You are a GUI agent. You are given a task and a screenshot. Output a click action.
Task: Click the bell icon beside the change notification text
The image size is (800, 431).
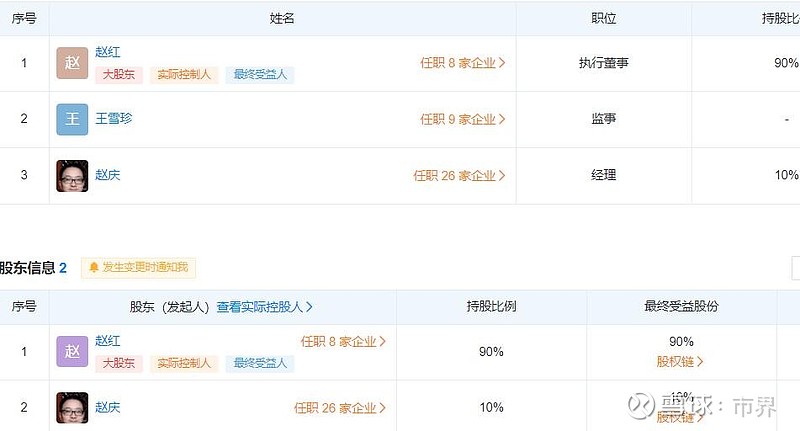[94, 268]
